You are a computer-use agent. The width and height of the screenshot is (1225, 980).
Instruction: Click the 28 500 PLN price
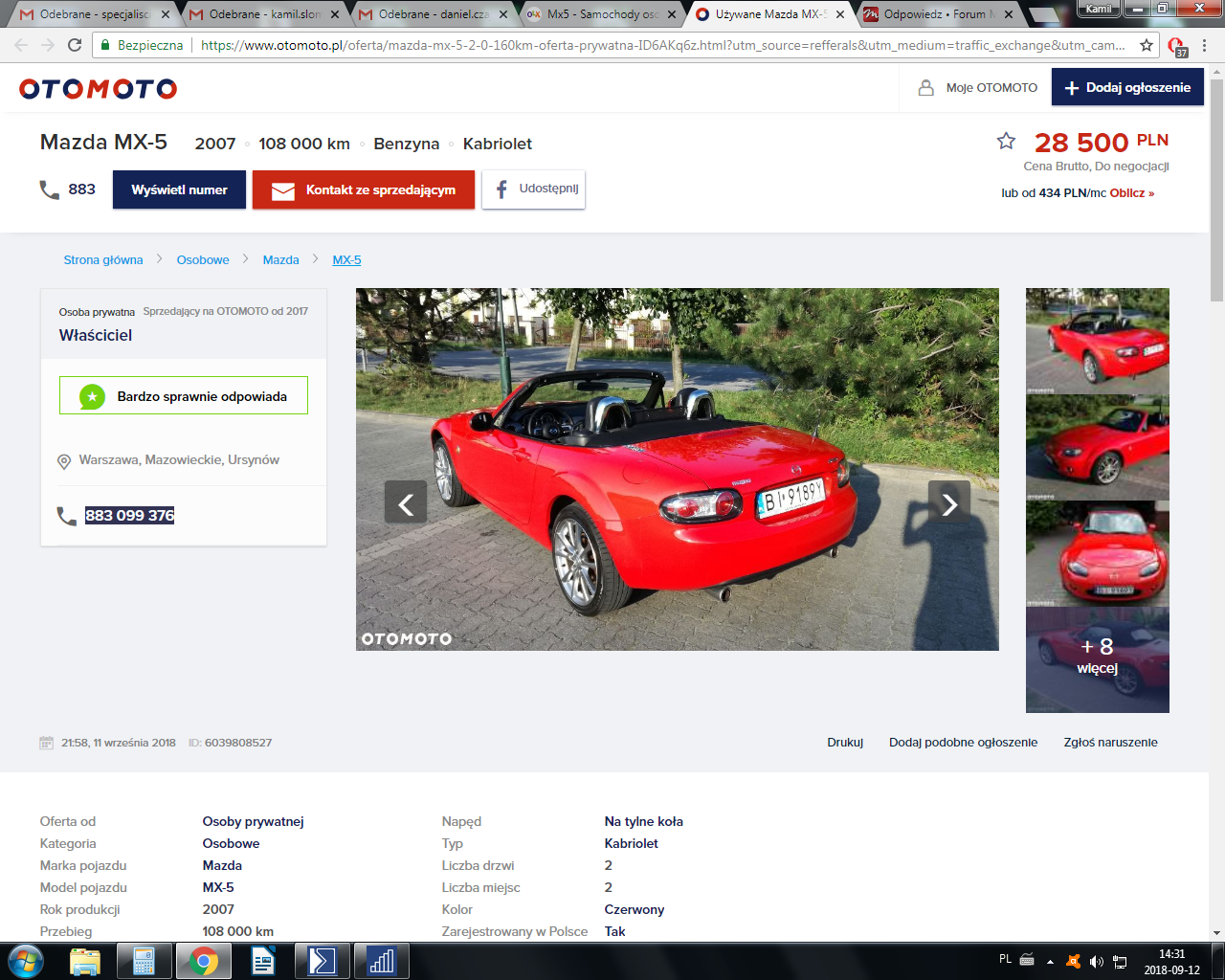coord(1102,143)
